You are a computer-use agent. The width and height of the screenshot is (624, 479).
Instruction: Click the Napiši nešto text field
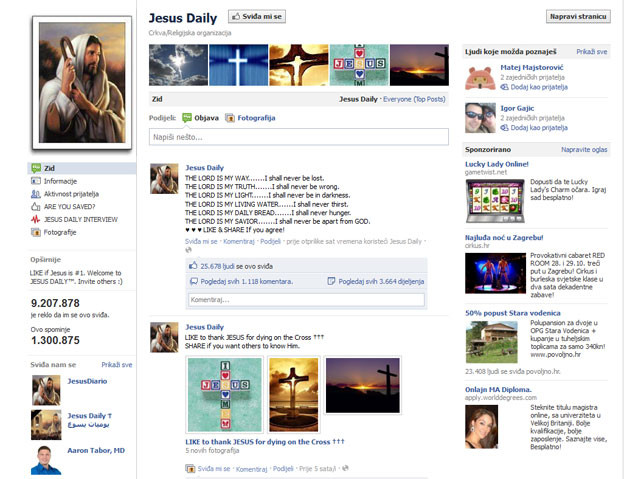tap(299, 137)
